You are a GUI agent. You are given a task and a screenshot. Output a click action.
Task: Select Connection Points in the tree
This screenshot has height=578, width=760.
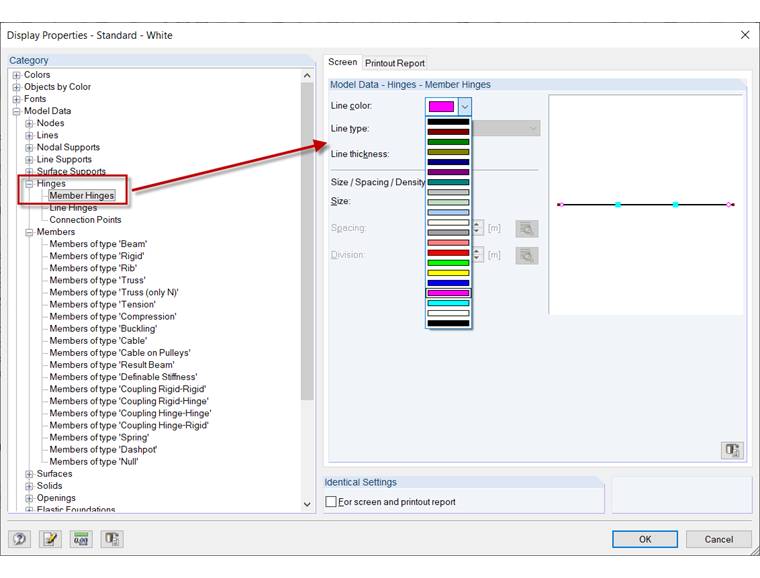click(85, 220)
